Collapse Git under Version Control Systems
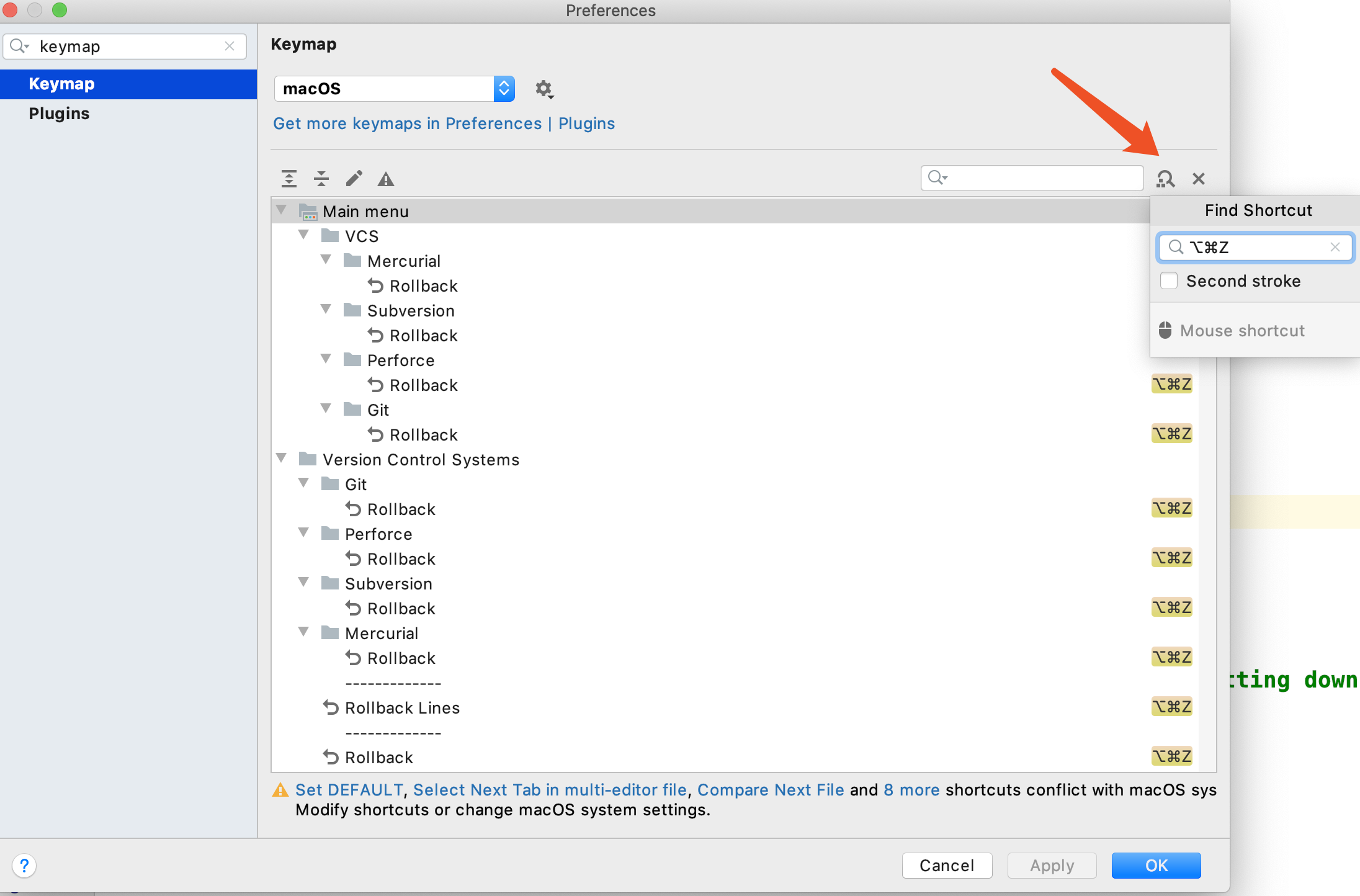1360x896 pixels. tap(304, 483)
